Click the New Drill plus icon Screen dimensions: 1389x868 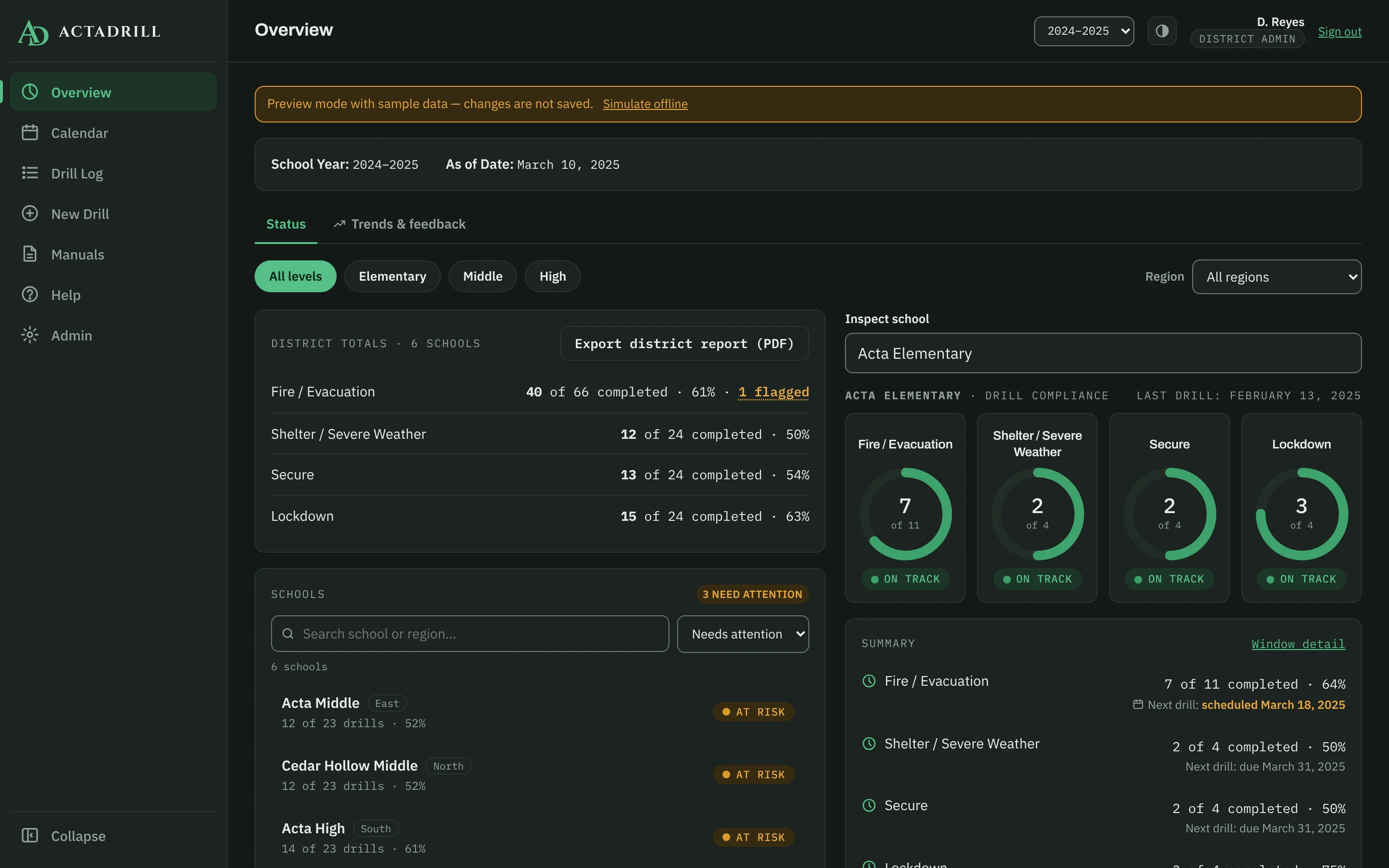point(30,214)
